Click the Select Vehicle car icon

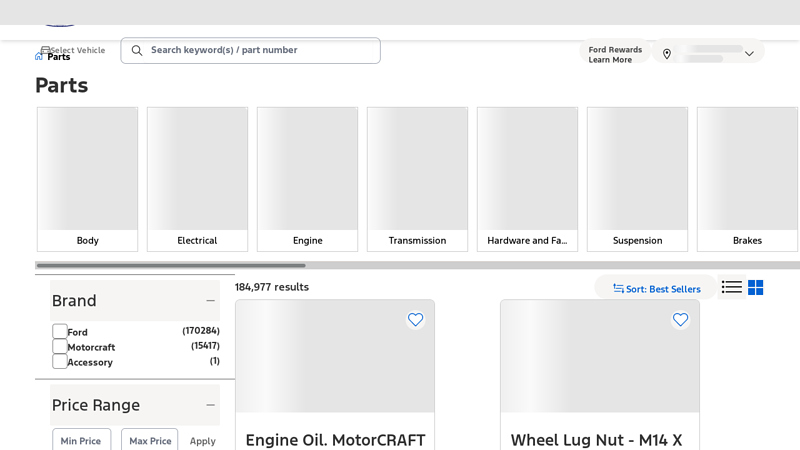(45, 49)
